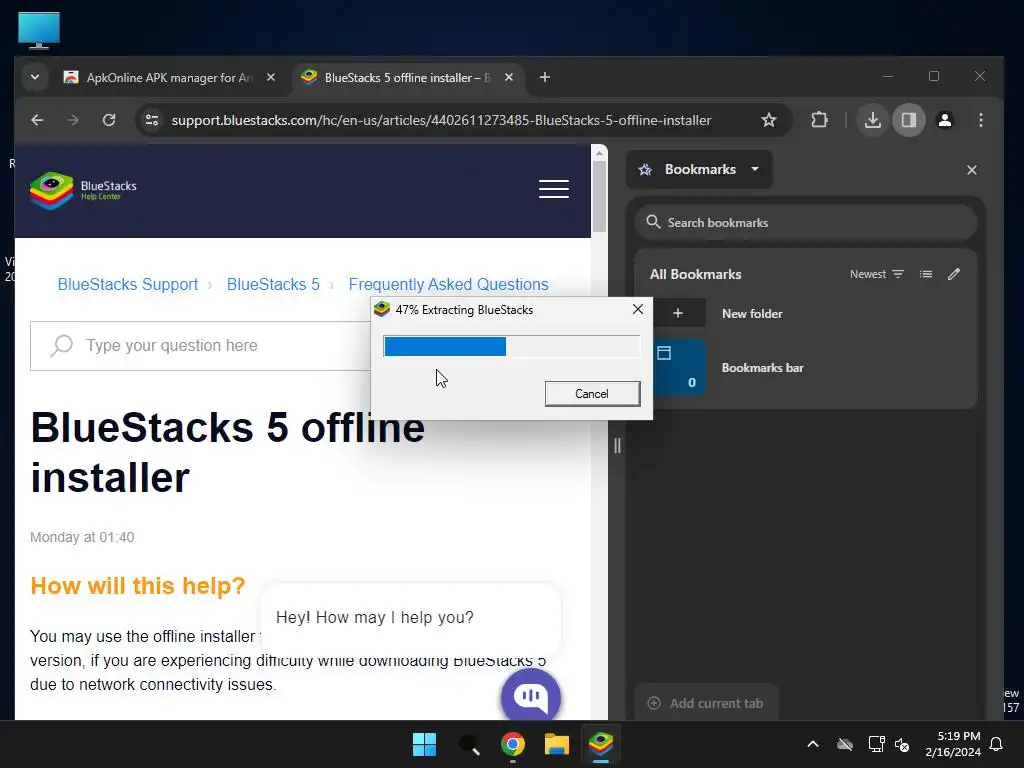The image size is (1024, 768).
Task: Expand the Bookmarks panel dropdown
Action: pyautogui.click(x=699, y=170)
